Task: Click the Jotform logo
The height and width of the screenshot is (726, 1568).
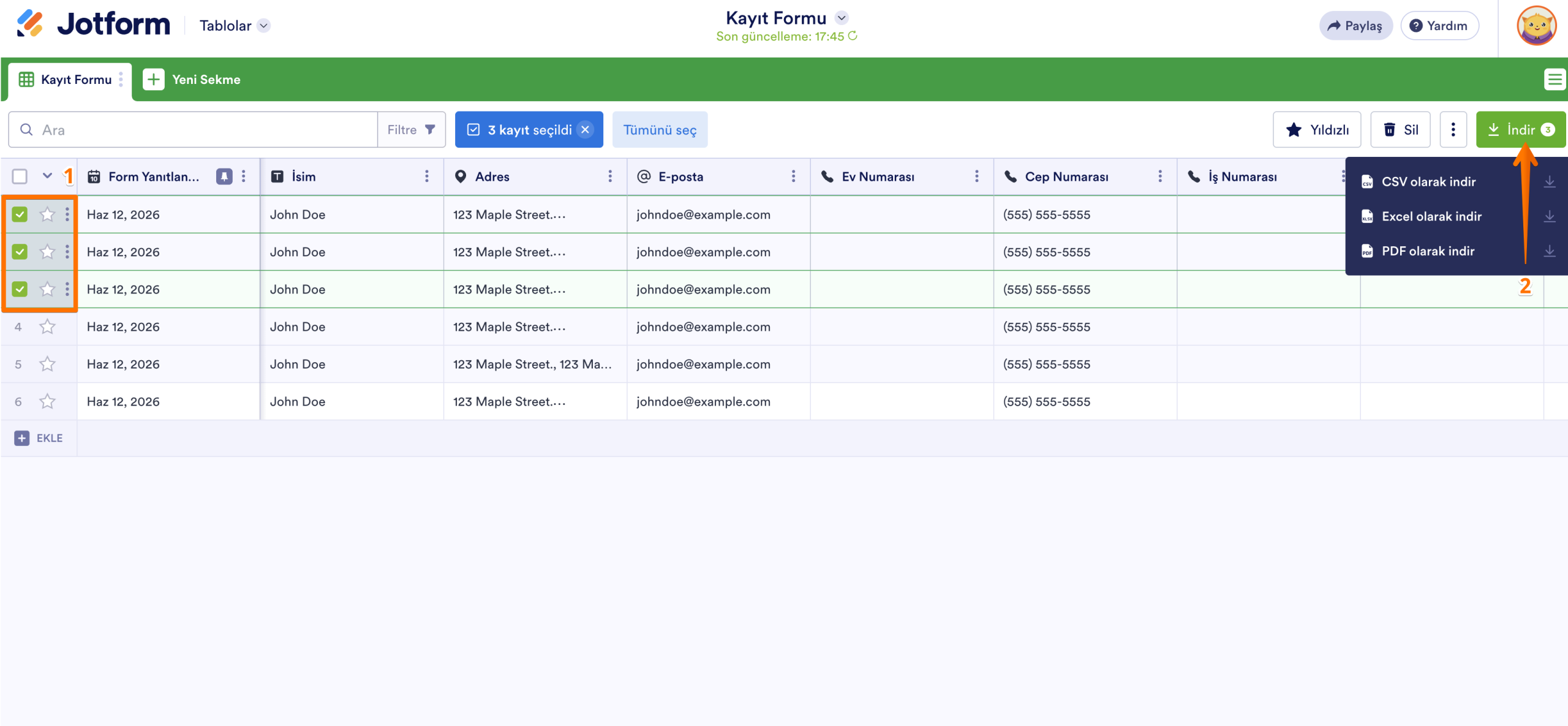Action: pyautogui.click(x=93, y=25)
